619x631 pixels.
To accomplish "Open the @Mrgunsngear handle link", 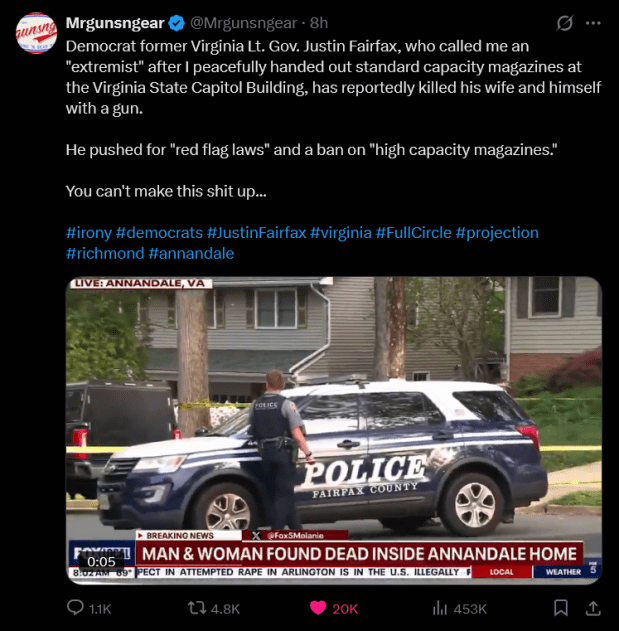I will [243, 23].
